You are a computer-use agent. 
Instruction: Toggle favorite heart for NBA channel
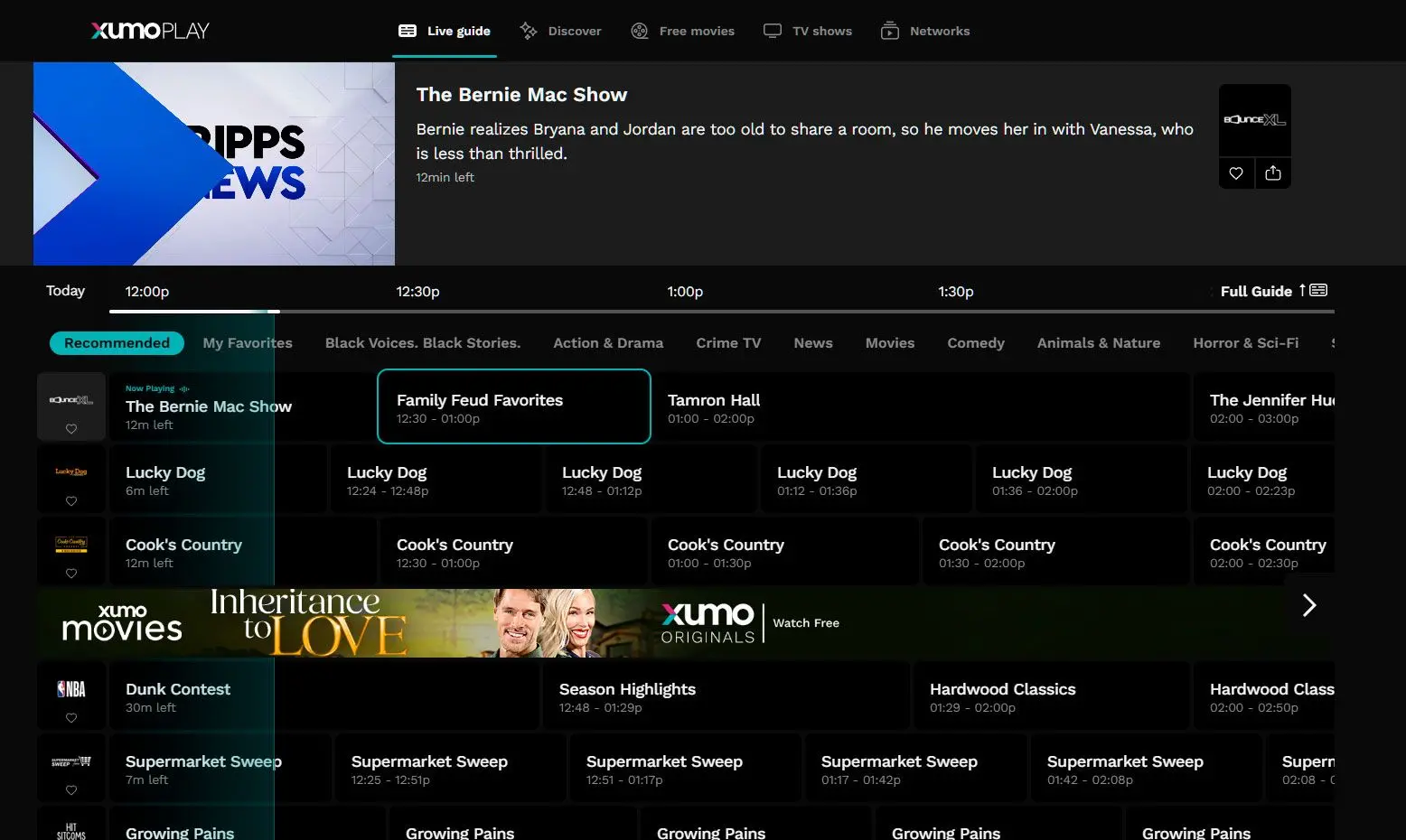(x=71, y=718)
